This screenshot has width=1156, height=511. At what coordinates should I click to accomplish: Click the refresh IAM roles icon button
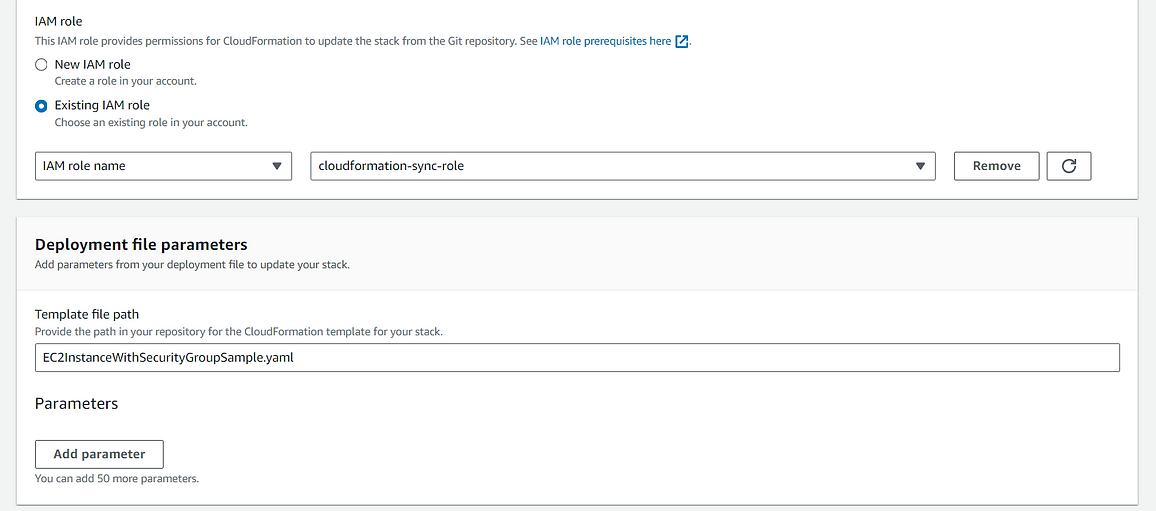tap(1068, 166)
